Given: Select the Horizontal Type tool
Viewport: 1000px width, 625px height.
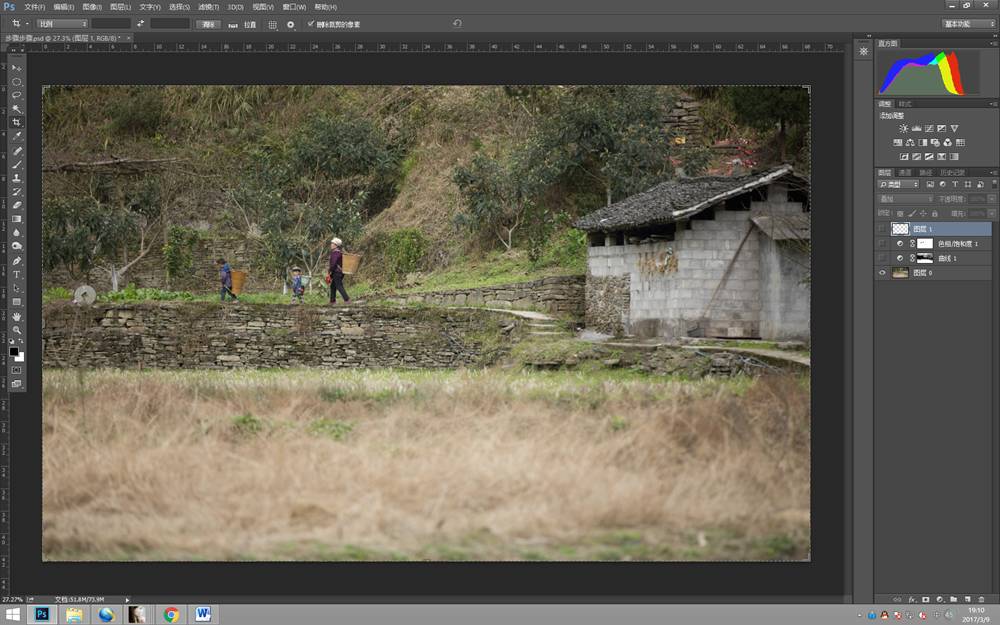Looking at the screenshot, I should click(x=17, y=274).
